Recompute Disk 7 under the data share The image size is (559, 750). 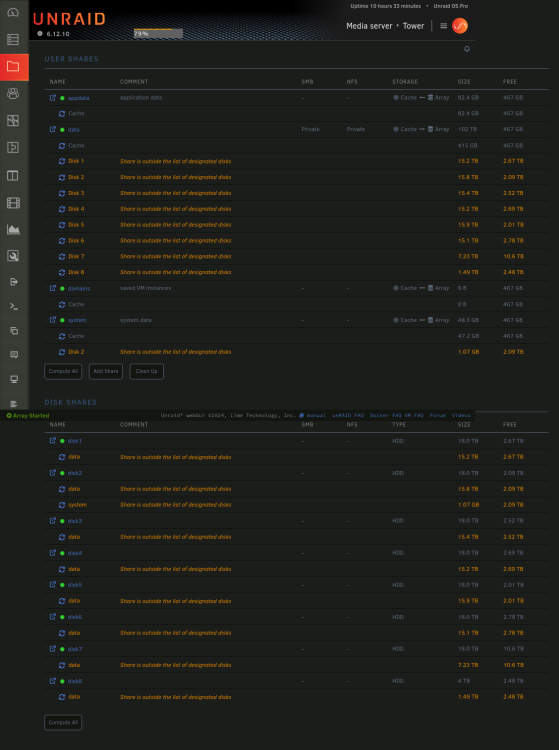(x=62, y=256)
